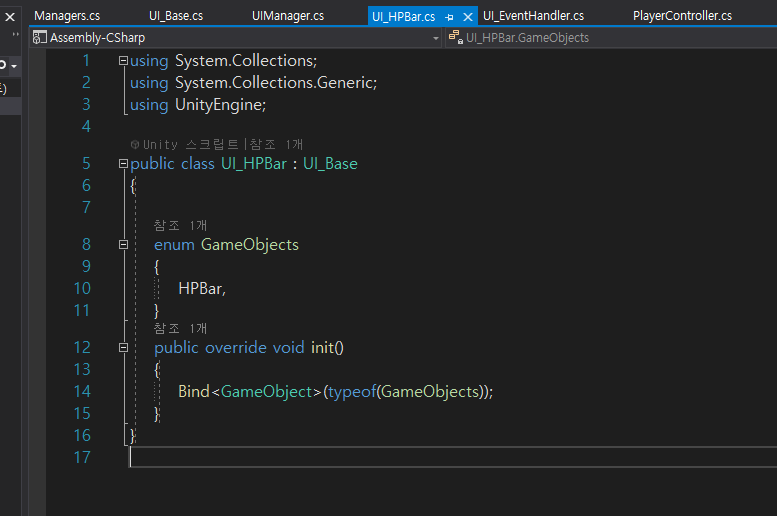777x516 pixels.
Task: Click the HPBar enum member
Action: click(x=200, y=288)
